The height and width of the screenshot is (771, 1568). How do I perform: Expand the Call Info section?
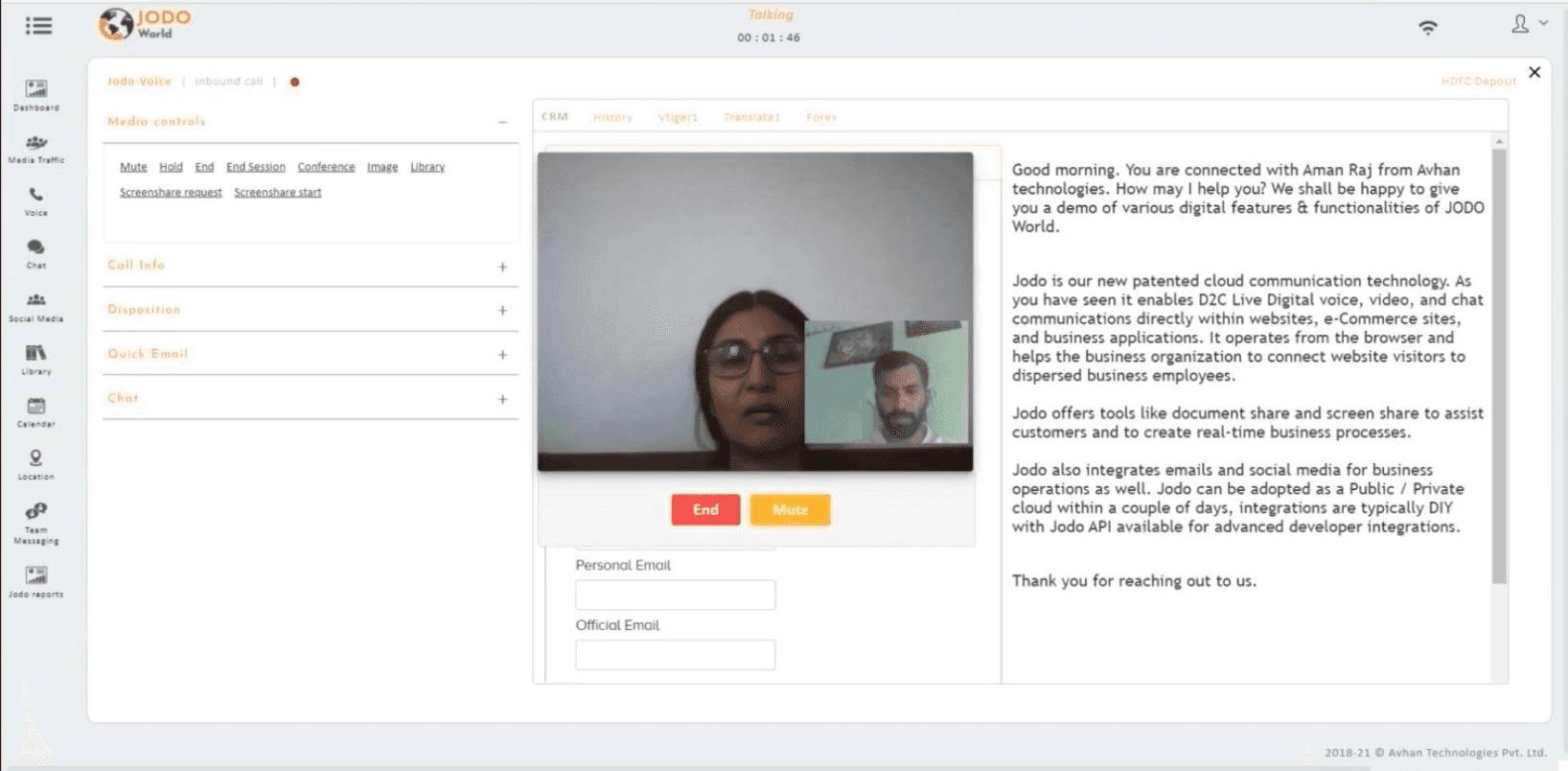[x=502, y=267]
